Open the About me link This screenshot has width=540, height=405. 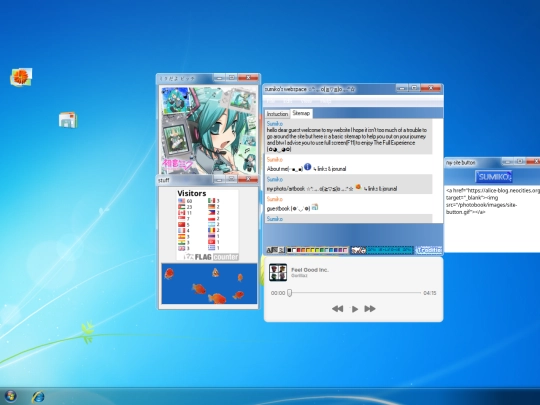(x=284, y=169)
